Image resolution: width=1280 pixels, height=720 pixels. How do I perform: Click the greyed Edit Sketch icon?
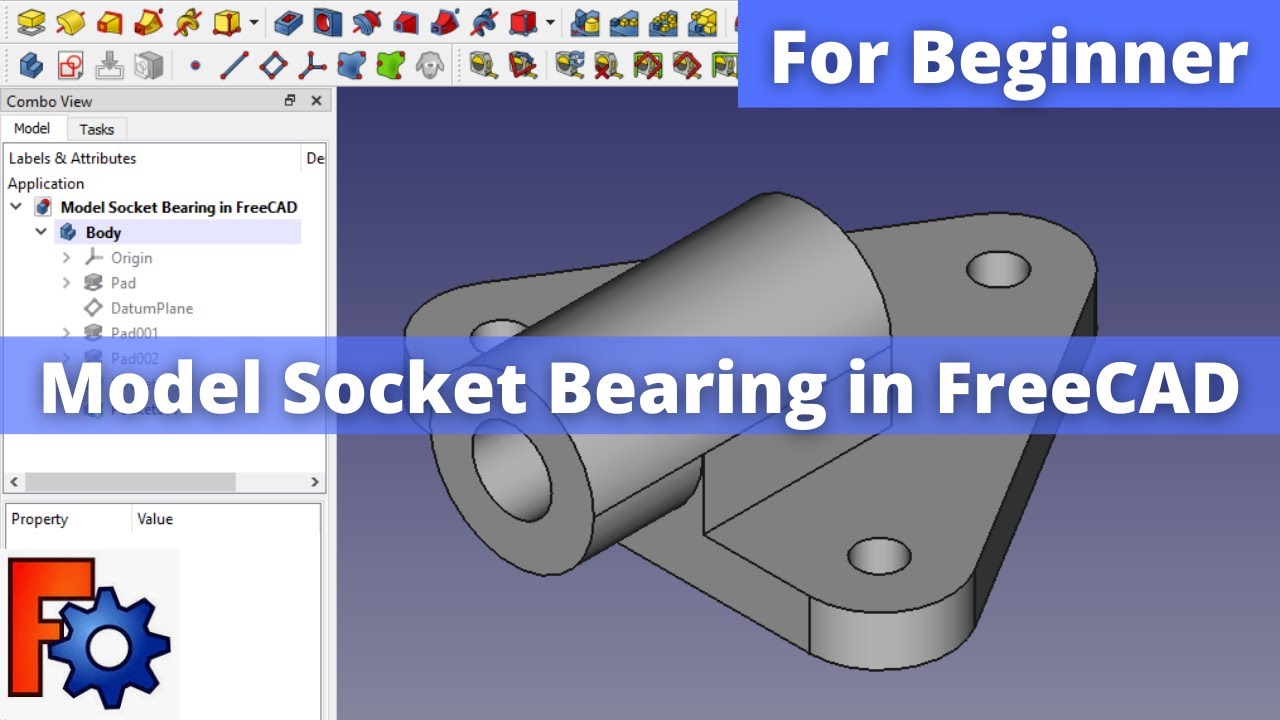pos(109,66)
